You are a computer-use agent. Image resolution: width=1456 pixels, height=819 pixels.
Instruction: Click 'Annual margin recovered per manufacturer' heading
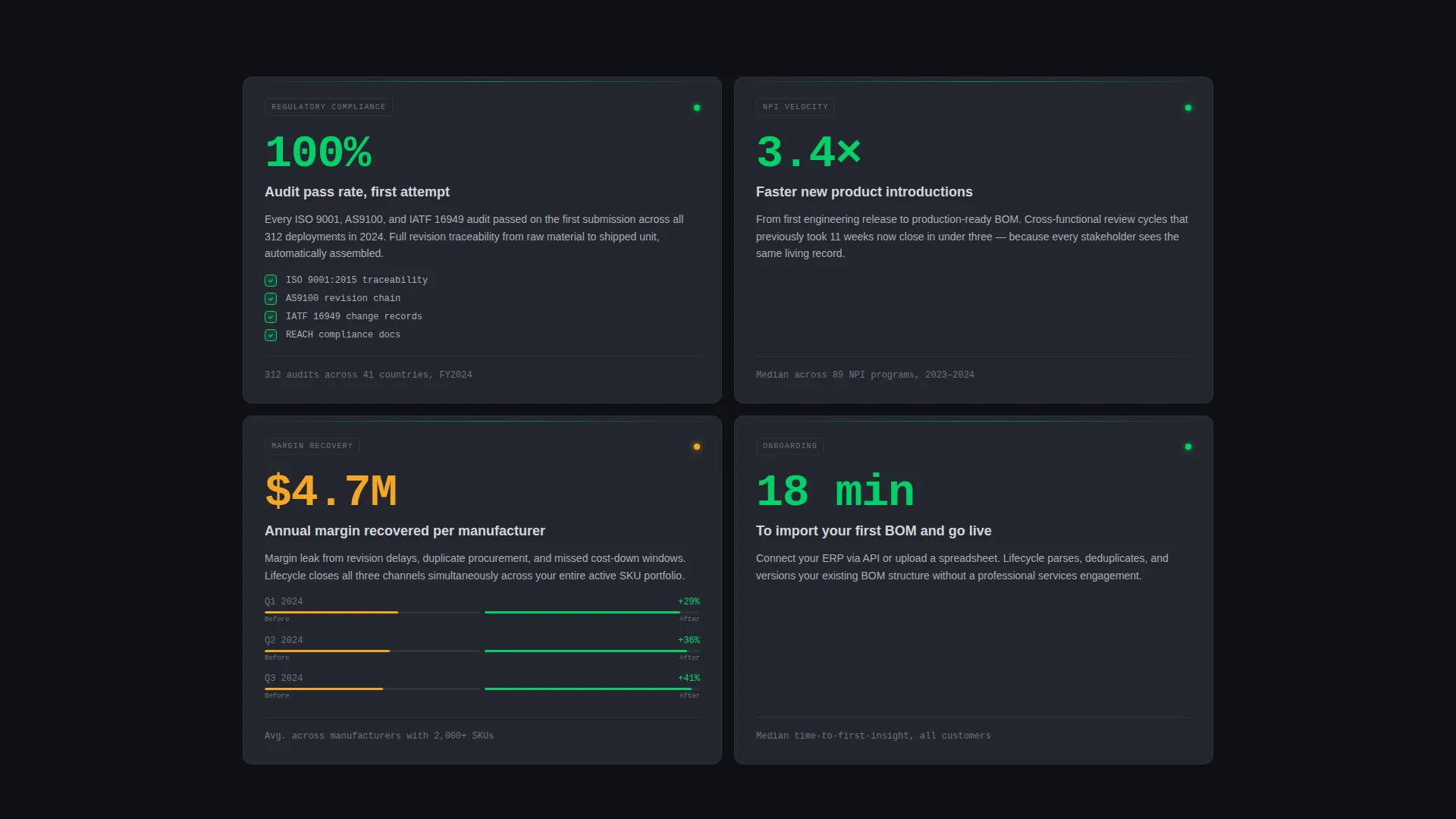(x=405, y=531)
